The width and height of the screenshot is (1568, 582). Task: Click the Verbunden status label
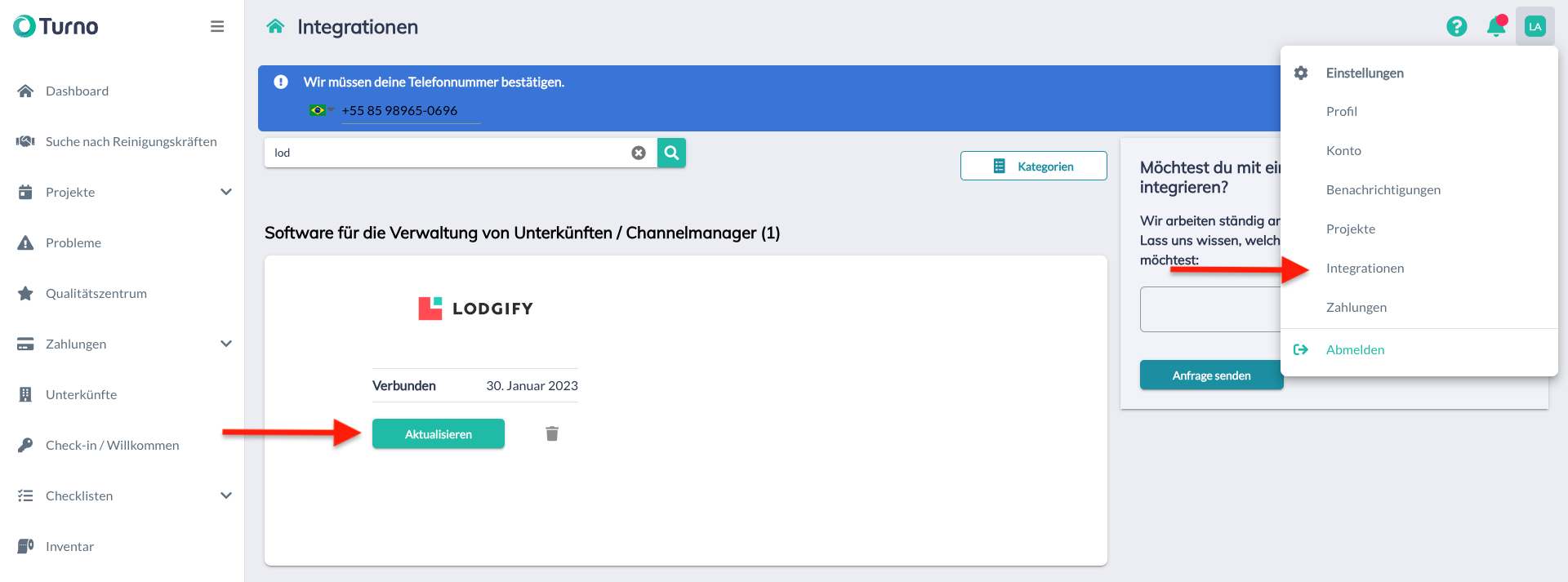pos(404,385)
